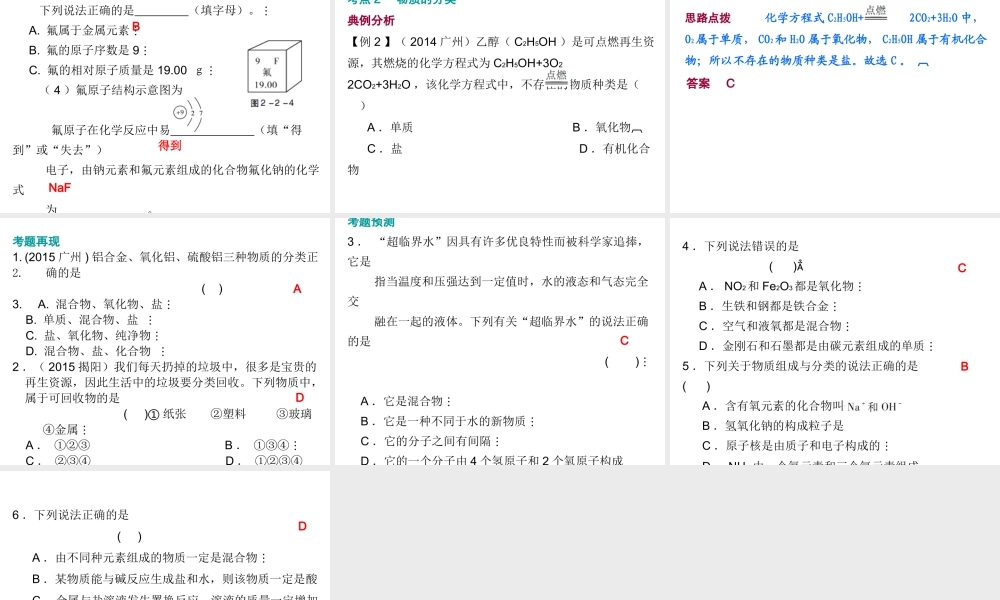Click question '5. 下列关于物质组成与分类的说法正确的是'
The image size is (1000, 600).
tap(800, 366)
